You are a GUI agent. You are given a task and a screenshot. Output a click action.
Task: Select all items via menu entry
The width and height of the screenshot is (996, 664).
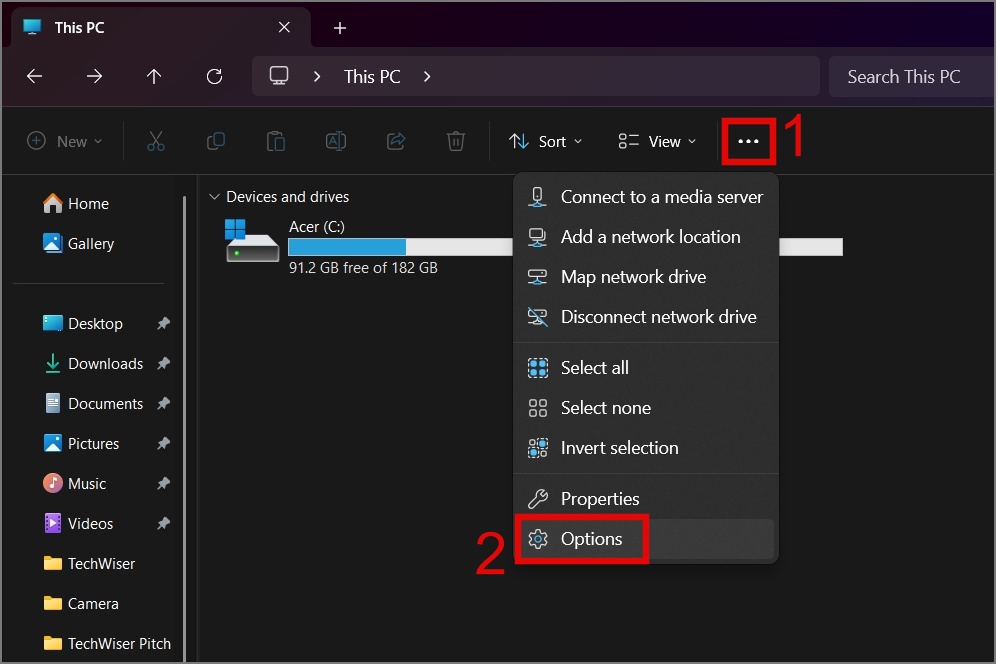(595, 367)
